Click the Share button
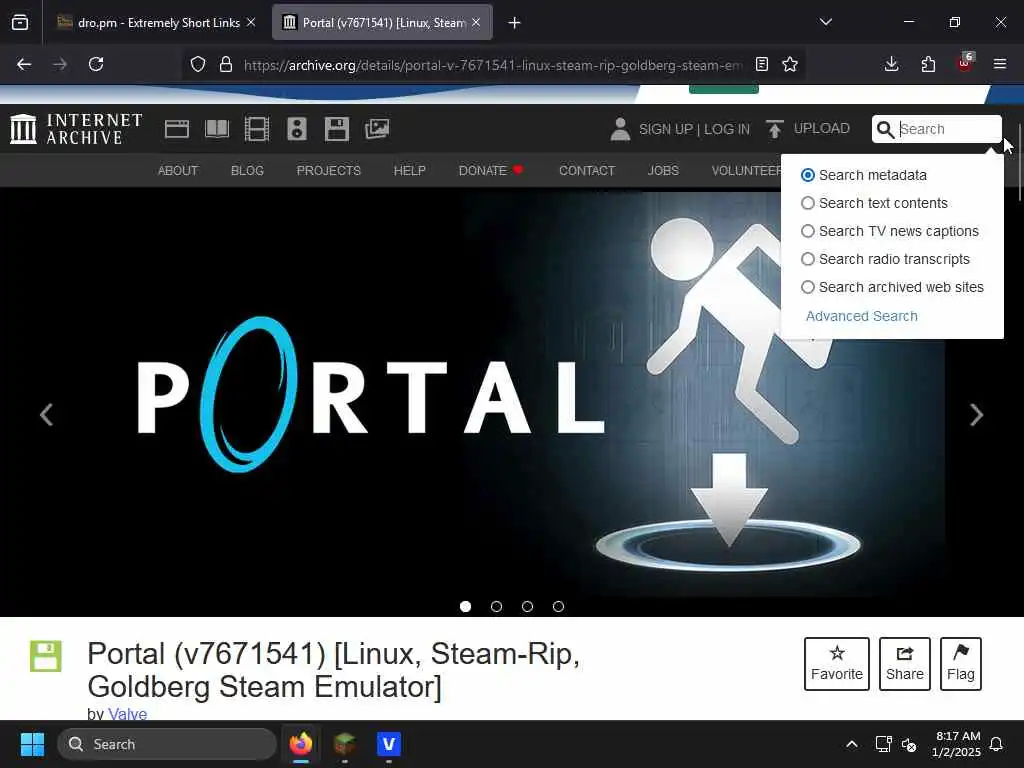Viewport: 1024px width, 768px height. pyautogui.click(x=904, y=664)
